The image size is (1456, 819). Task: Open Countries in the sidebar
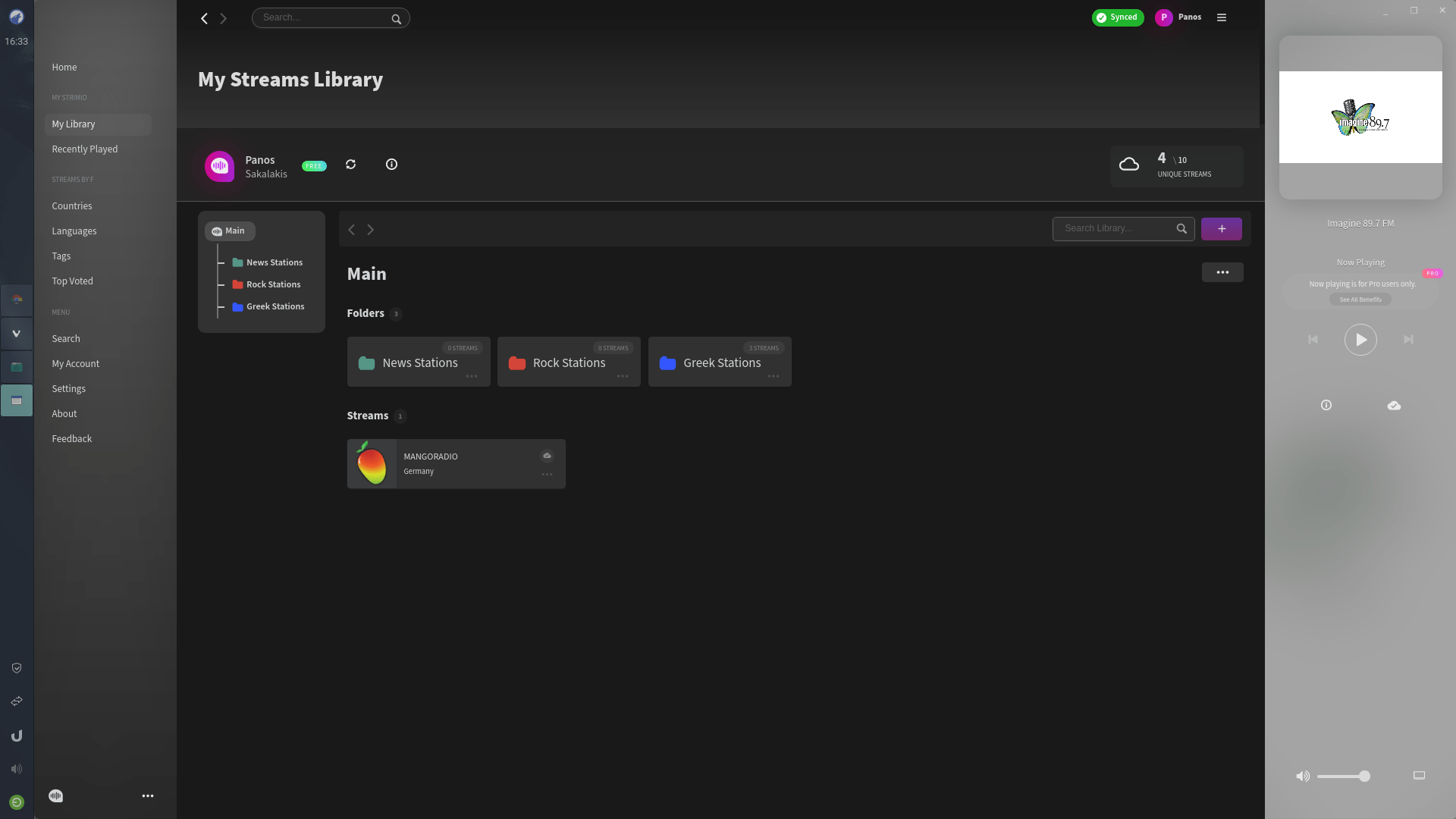coord(72,206)
